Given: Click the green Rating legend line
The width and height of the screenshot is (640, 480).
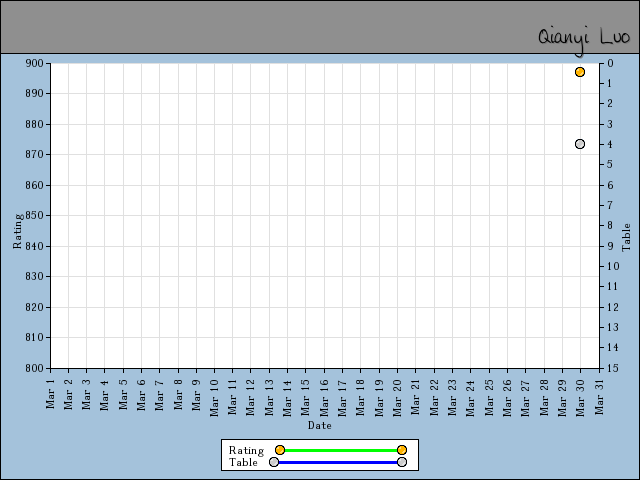Looking at the screenshot, I should 341,450.
